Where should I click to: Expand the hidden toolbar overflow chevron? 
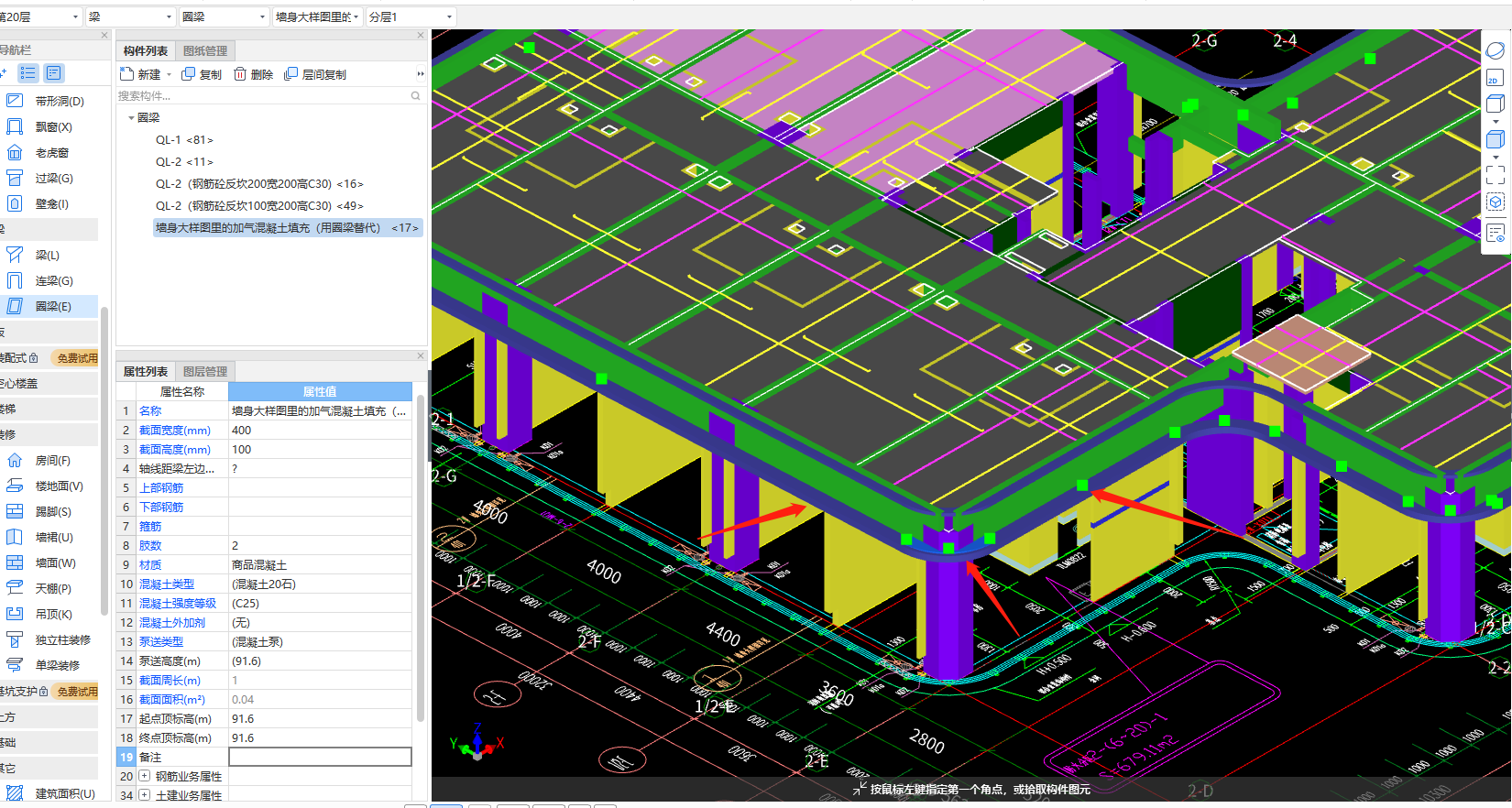(421, 74)
